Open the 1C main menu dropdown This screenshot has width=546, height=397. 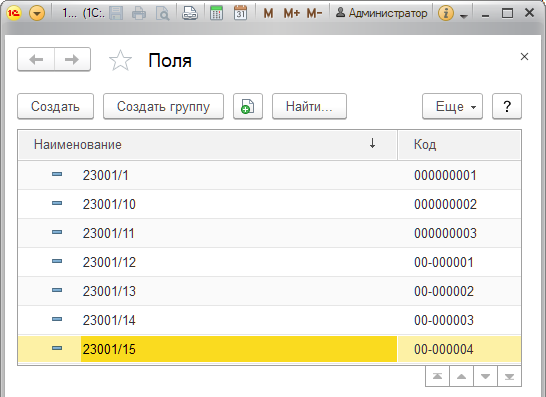click(x=37, y=14)
